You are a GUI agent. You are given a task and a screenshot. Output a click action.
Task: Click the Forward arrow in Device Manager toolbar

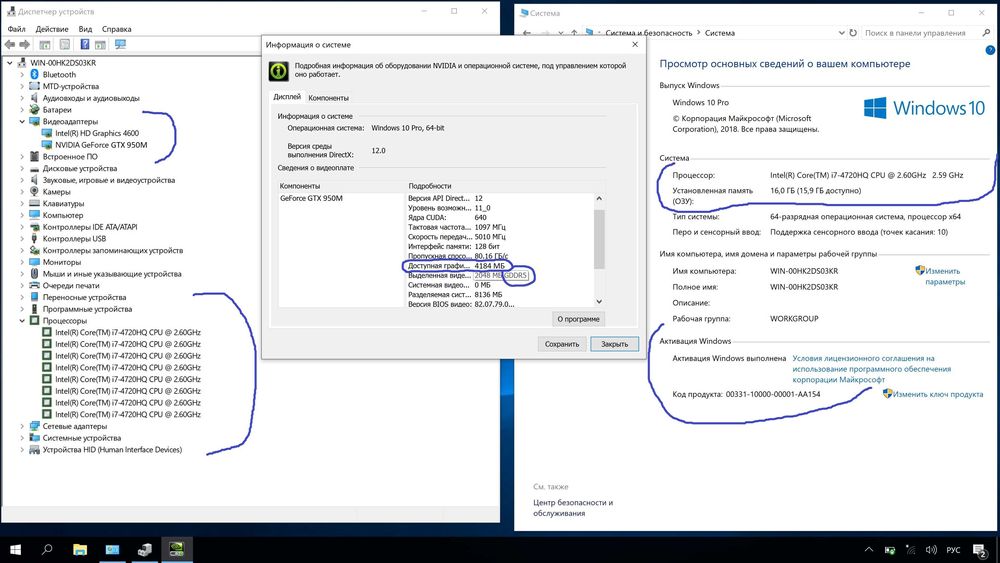(x=25, y=45)
